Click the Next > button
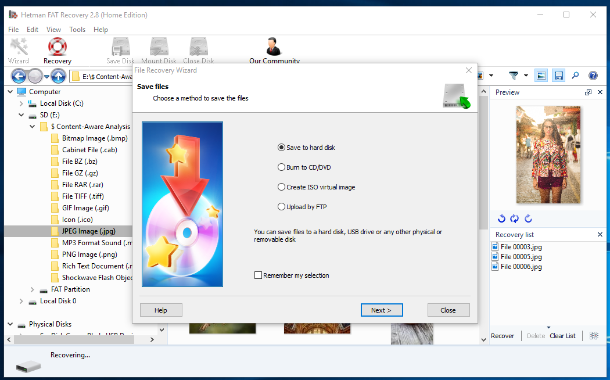The width and height of the screenshot is (610, 380). [x=382, y=310]
